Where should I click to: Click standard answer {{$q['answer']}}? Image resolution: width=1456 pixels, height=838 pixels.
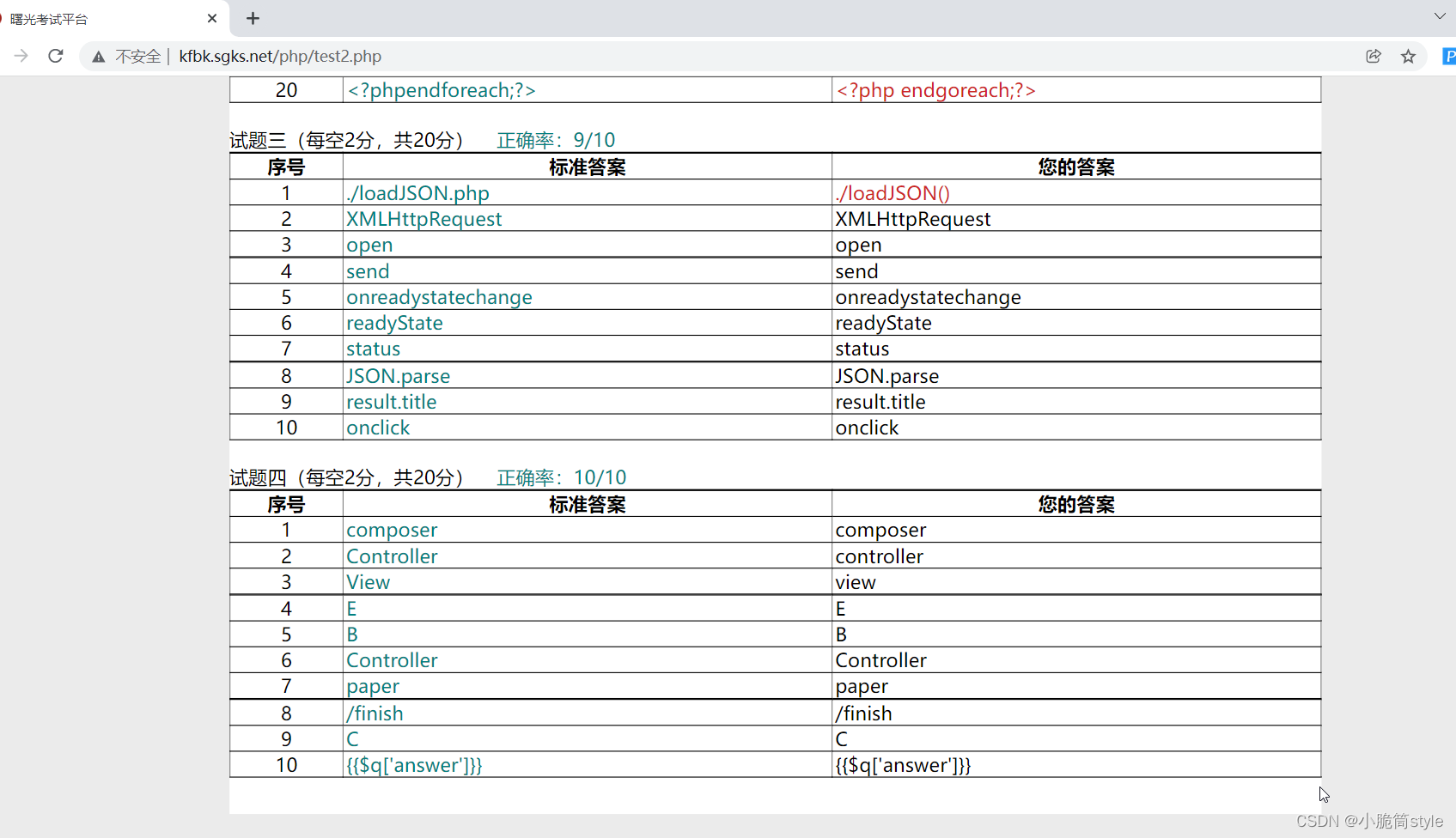tap(414, 765)
